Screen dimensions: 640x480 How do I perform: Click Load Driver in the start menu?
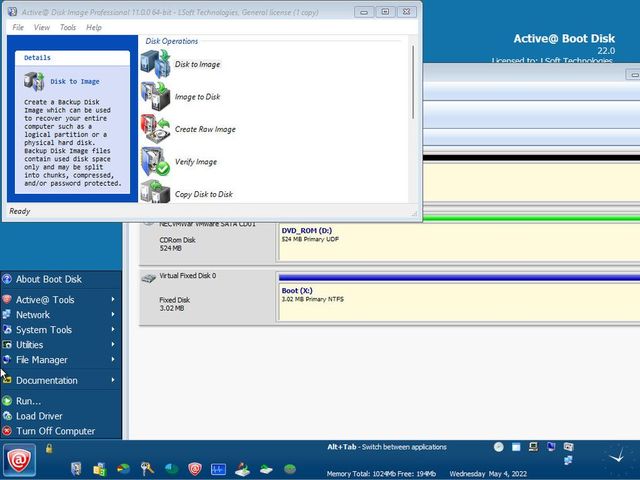[x=39, y=416]
